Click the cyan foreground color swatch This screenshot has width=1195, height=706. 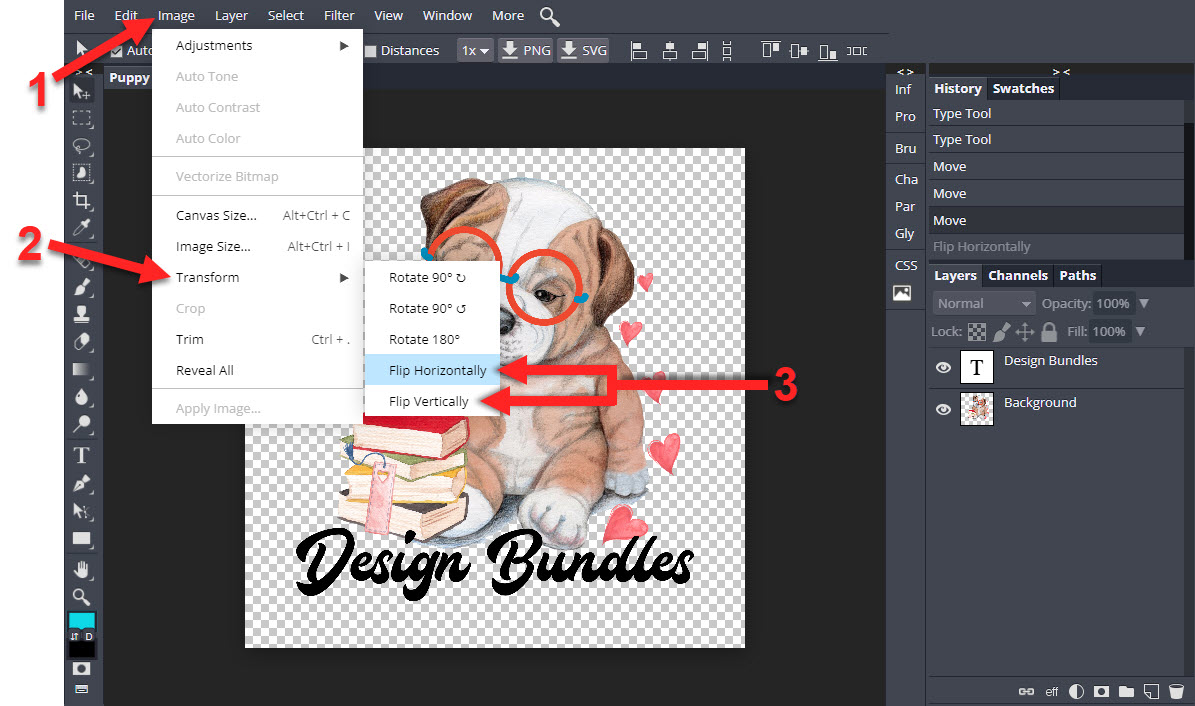pos(82,619)
